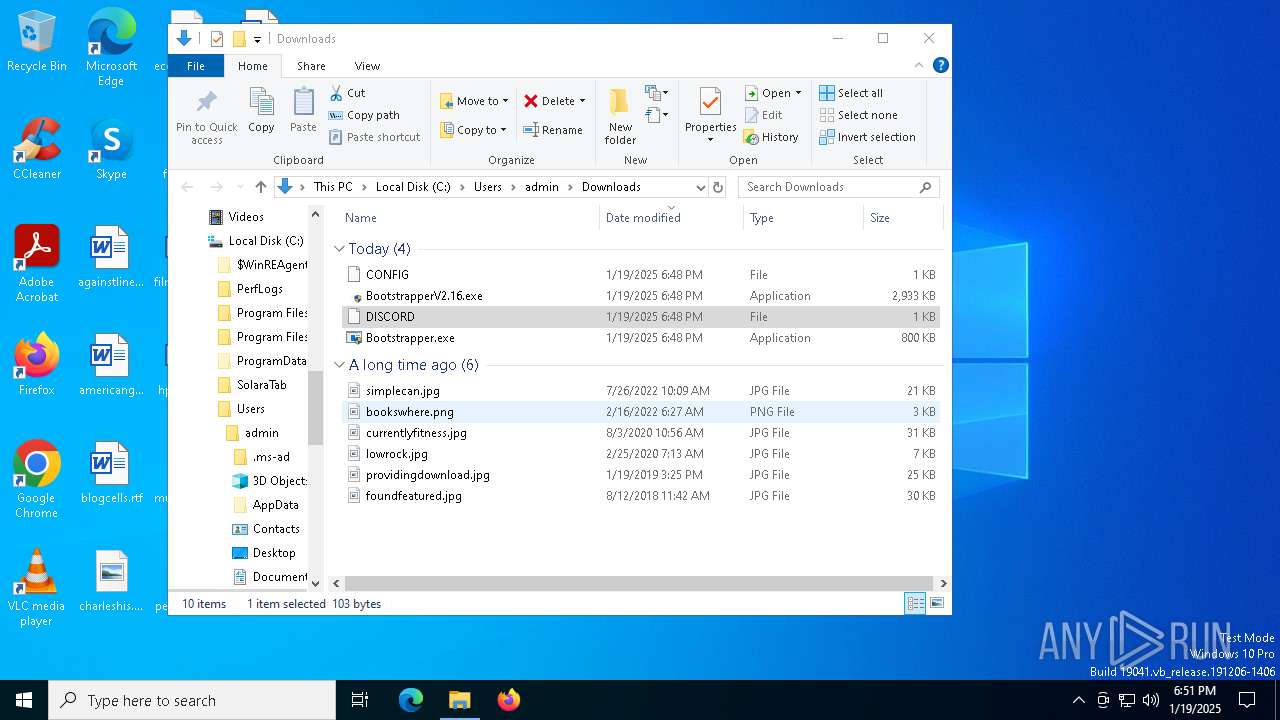Open Firefox from the taskbar
Viewport: 1280px width, 720px height.
(x=509, y=700)
